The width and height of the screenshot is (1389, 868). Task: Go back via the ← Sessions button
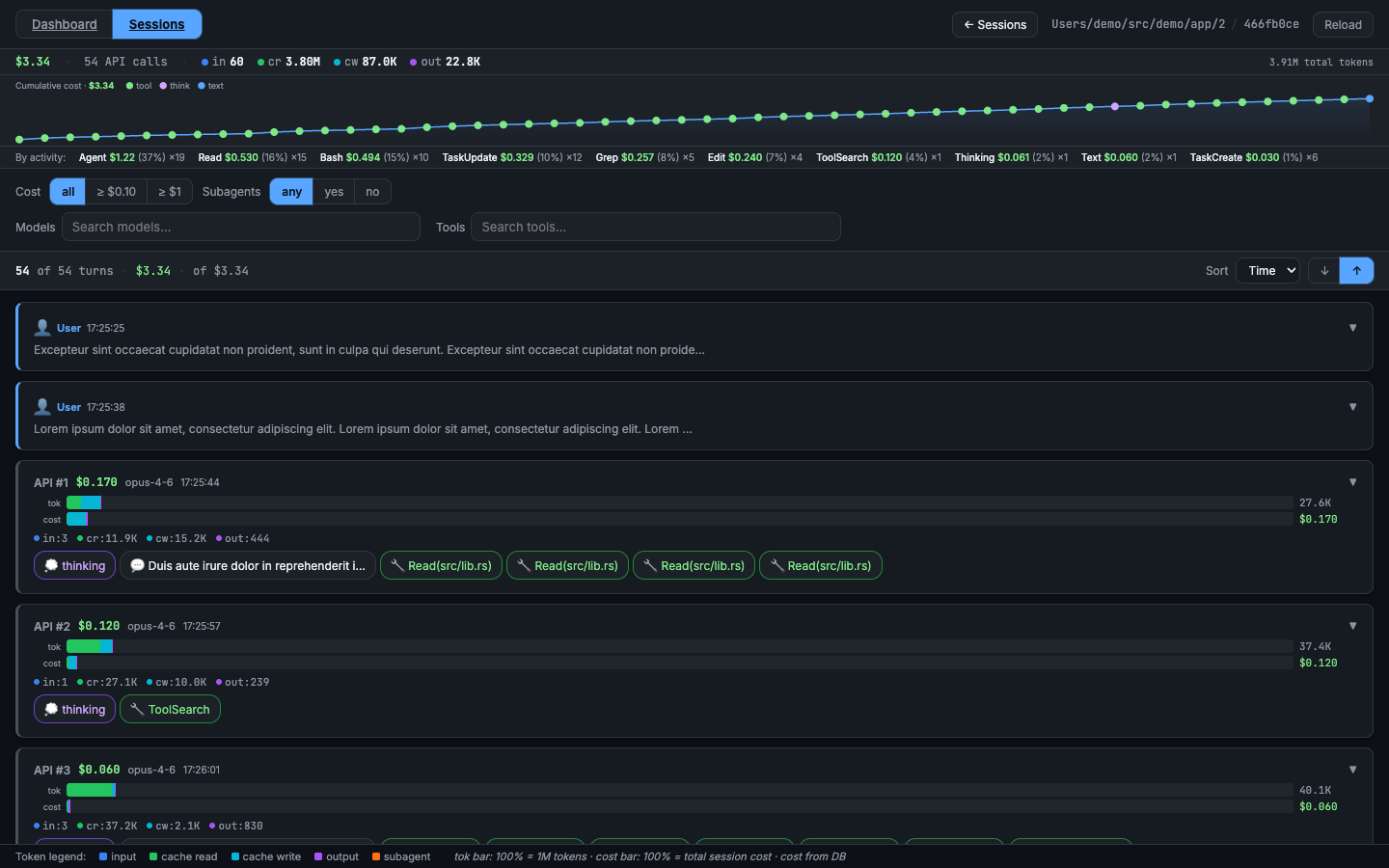pos(994,24)
